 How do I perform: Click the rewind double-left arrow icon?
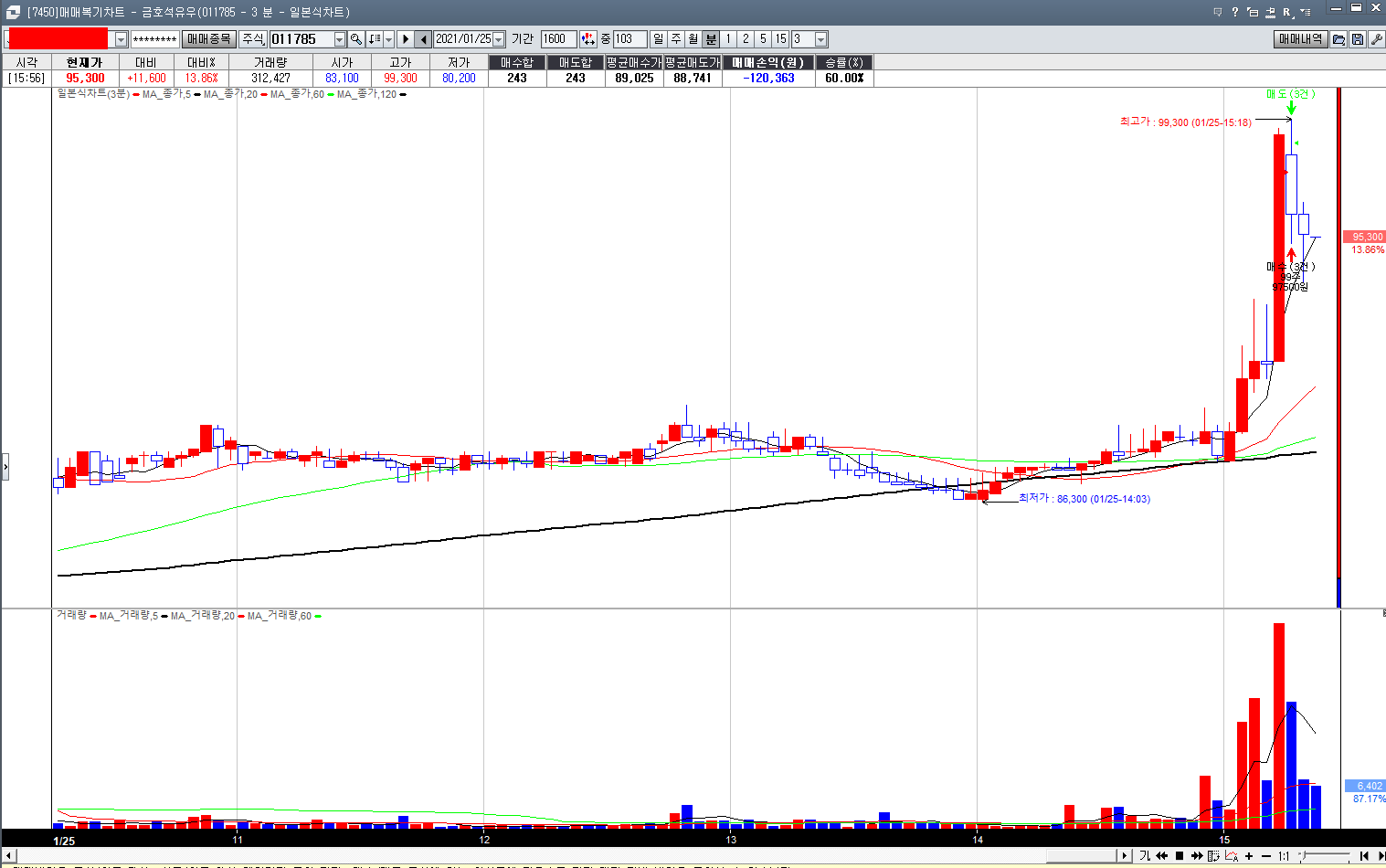pyautogui.click(x=1161, y=856)
